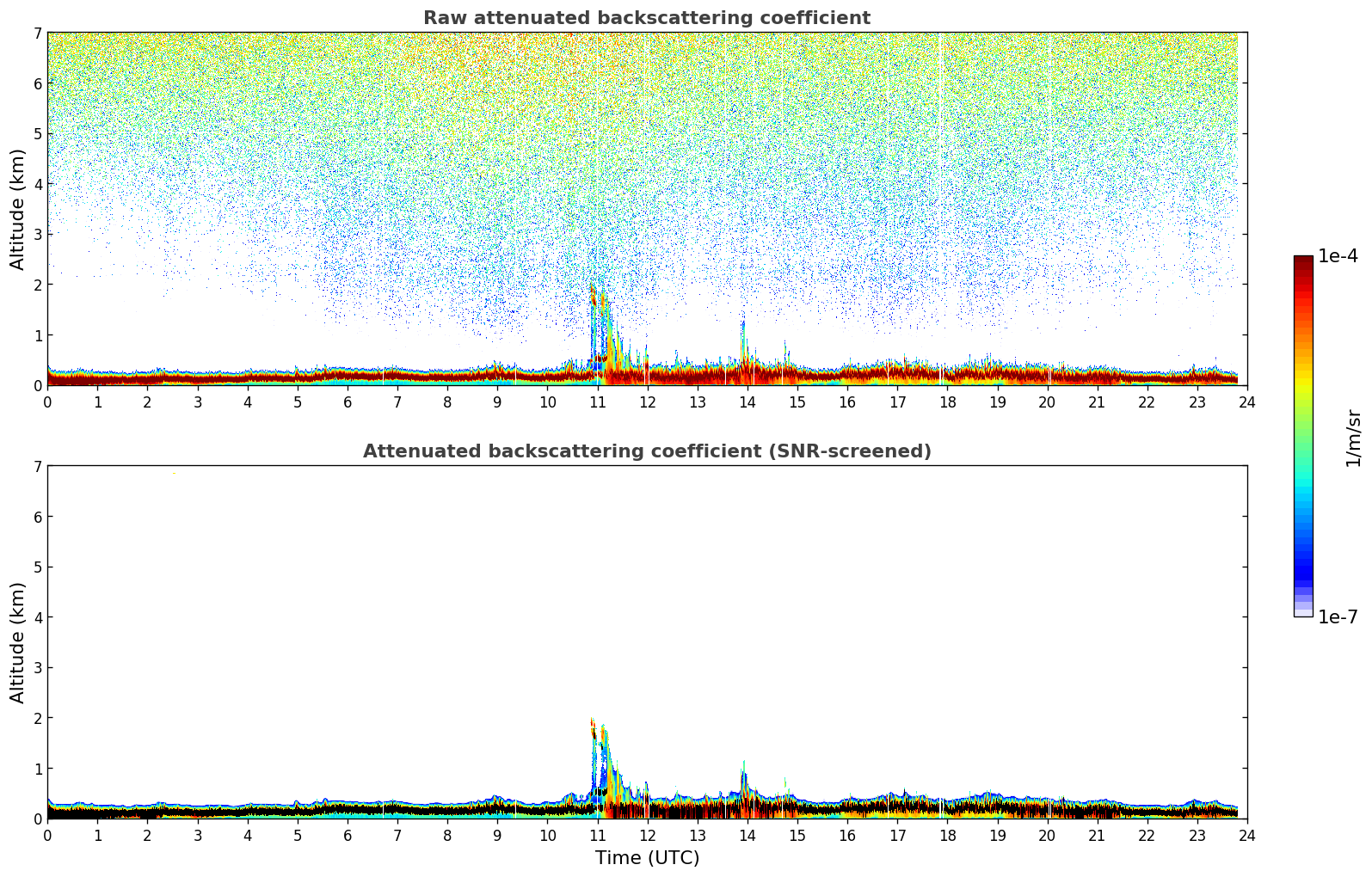Click hour tick '12' under the bottom plot
Viewport: 1372px width, 877px height.
pyautogui.click(x=647, y=835)
